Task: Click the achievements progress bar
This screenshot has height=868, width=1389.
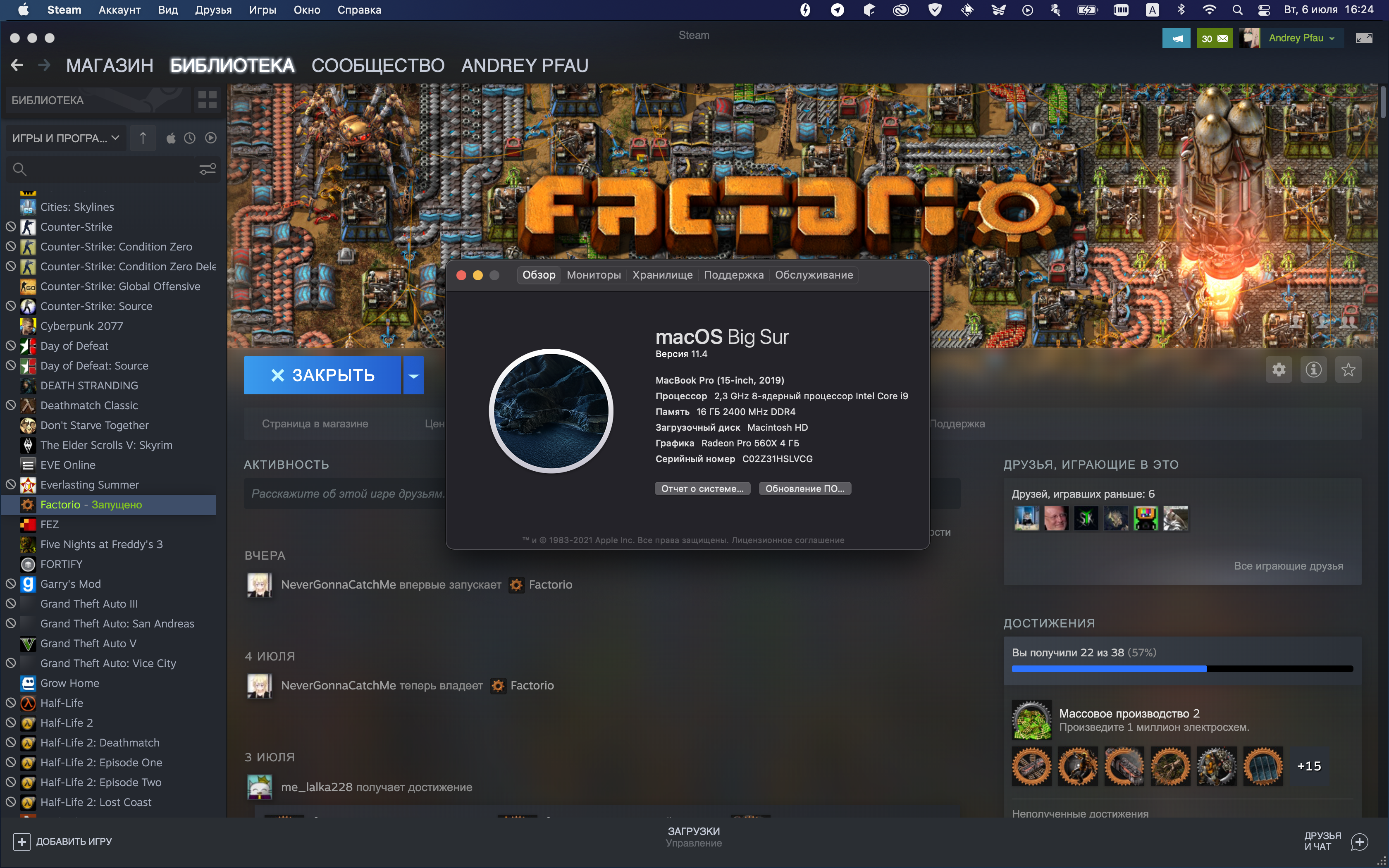Action: [x=1182, y=669]
